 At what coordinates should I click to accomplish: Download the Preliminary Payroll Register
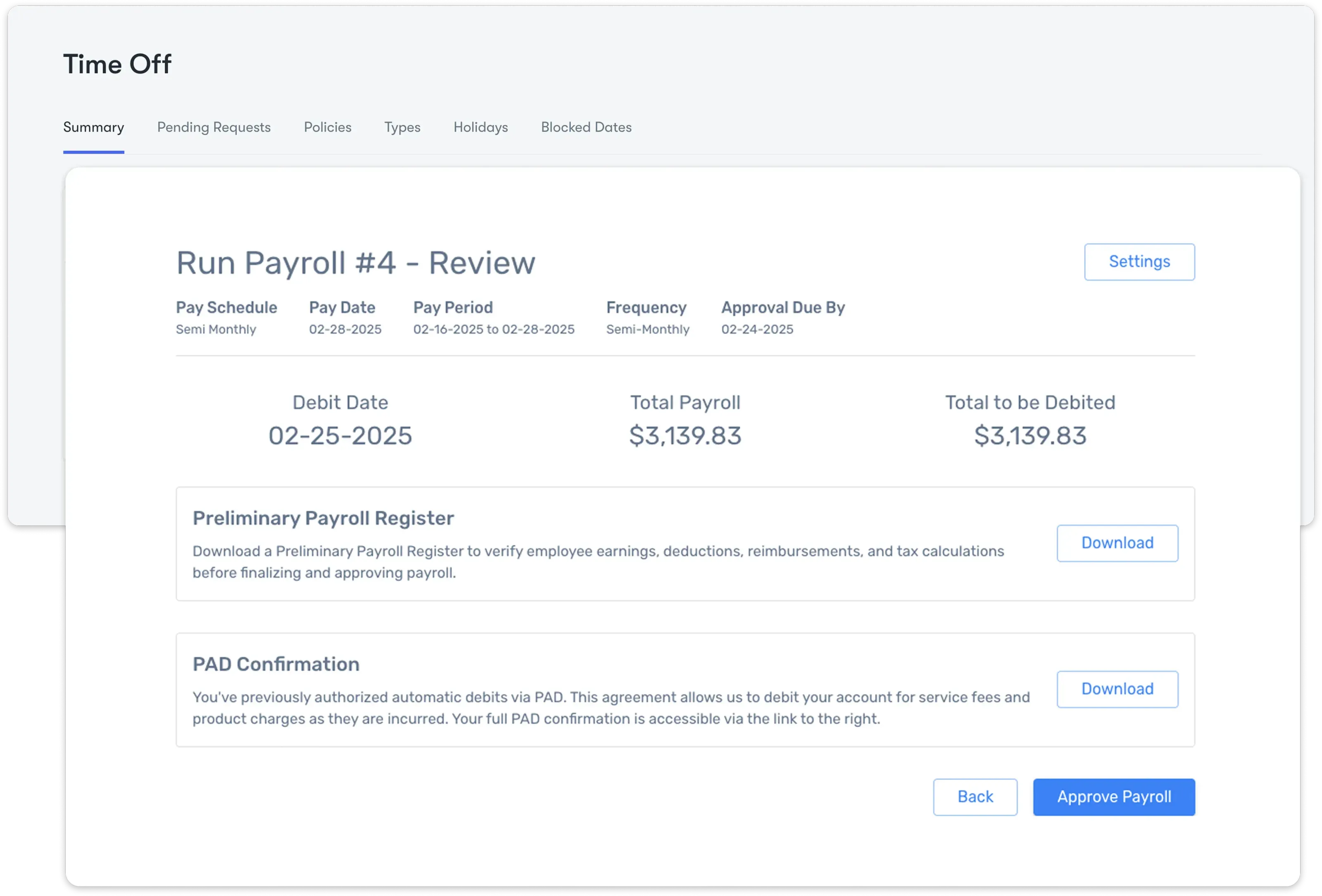[x=1117, y=543]
